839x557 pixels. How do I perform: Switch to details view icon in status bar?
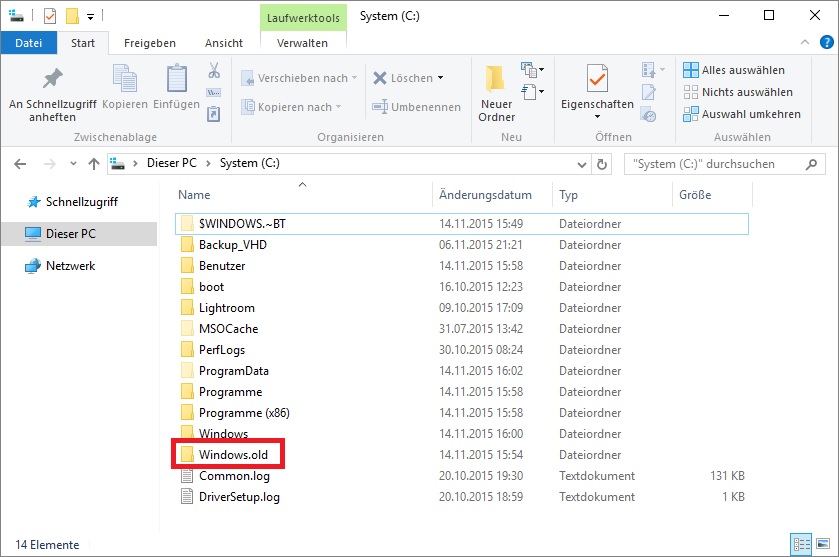click(x=801, y=545)
